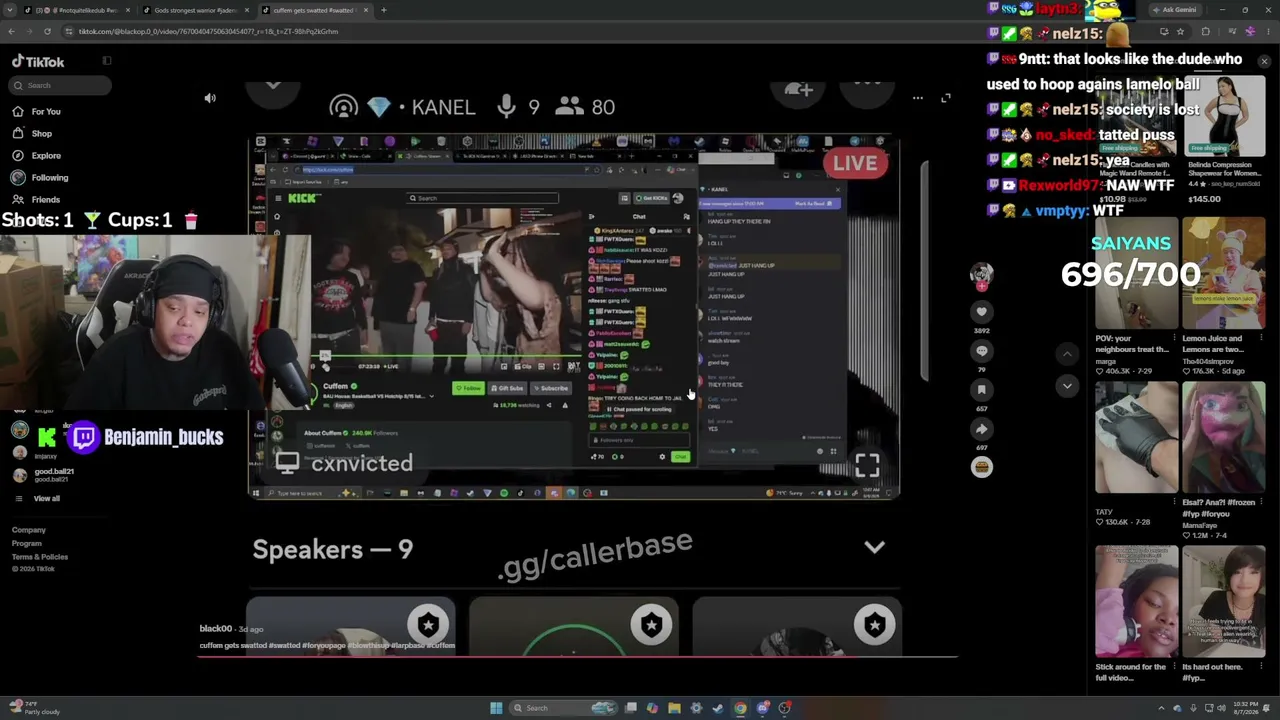The width and height of the screenshot is (1280, 720).
Task: Mute the TikTok video sound
Action: tap(210, 98)
